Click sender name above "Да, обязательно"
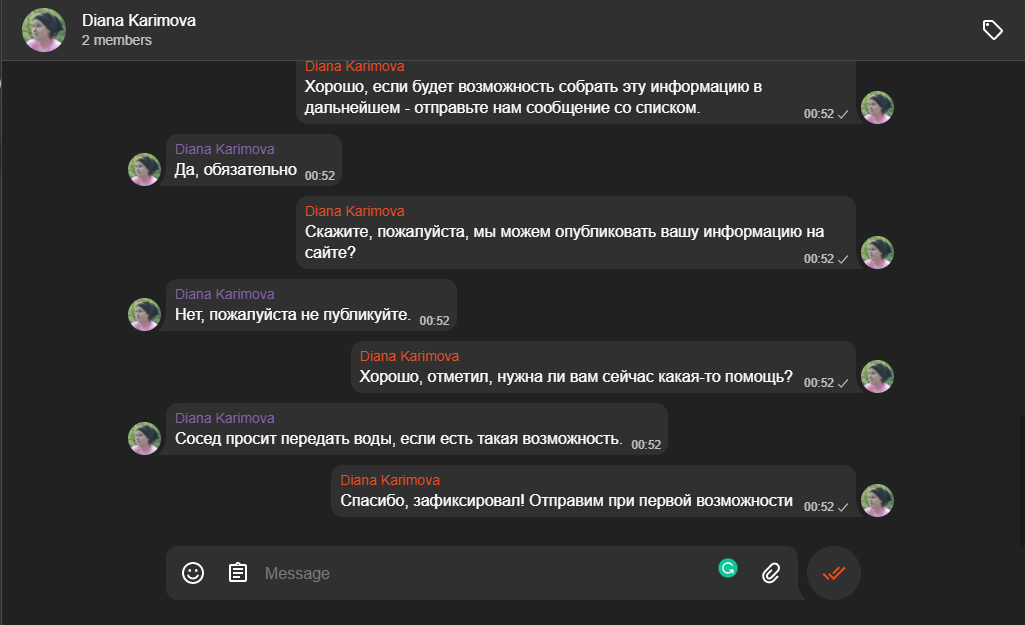Screen dimensions: 1025x625 [x=224, y=150]
